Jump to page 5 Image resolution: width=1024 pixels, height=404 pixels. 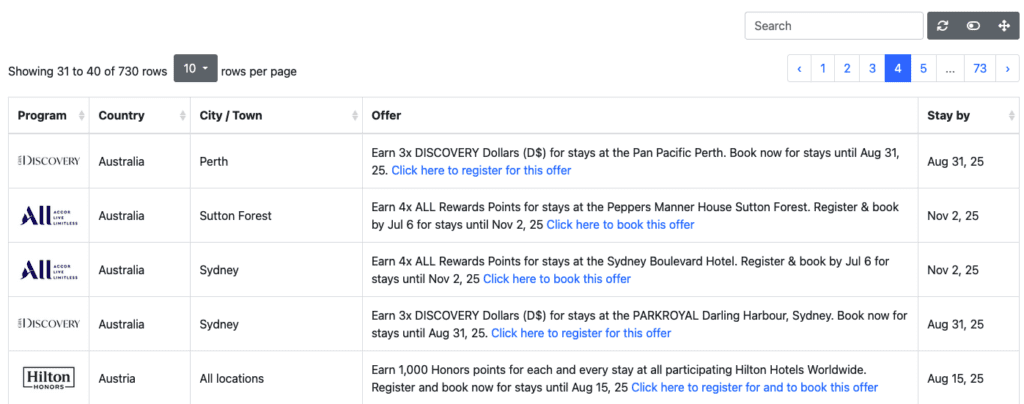coord(922,69)
